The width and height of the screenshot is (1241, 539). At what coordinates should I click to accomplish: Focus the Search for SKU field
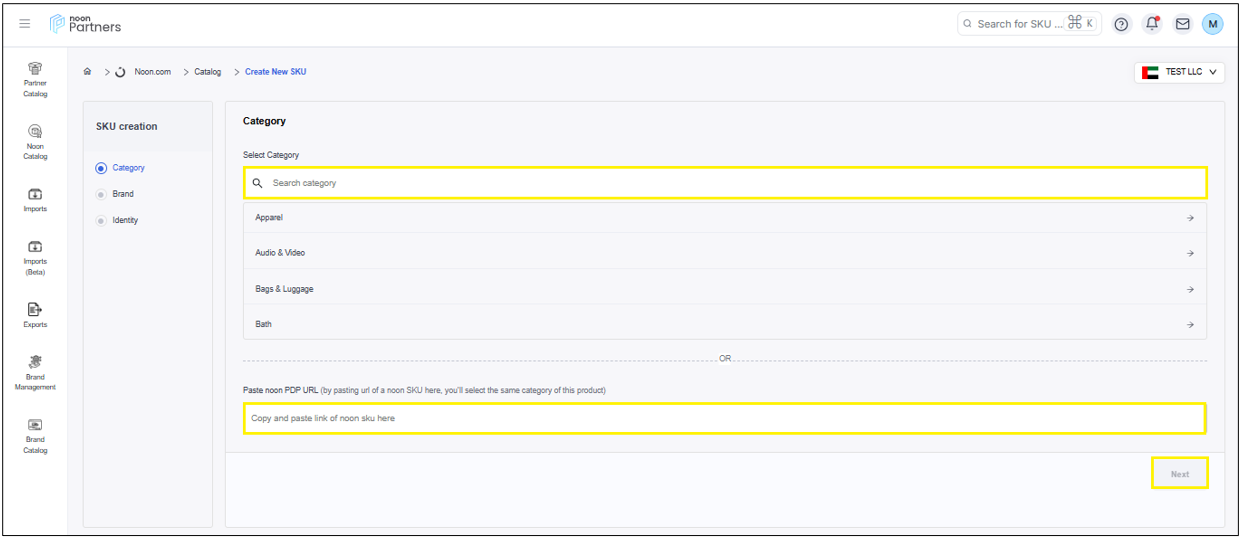(x=1029, y=24)
